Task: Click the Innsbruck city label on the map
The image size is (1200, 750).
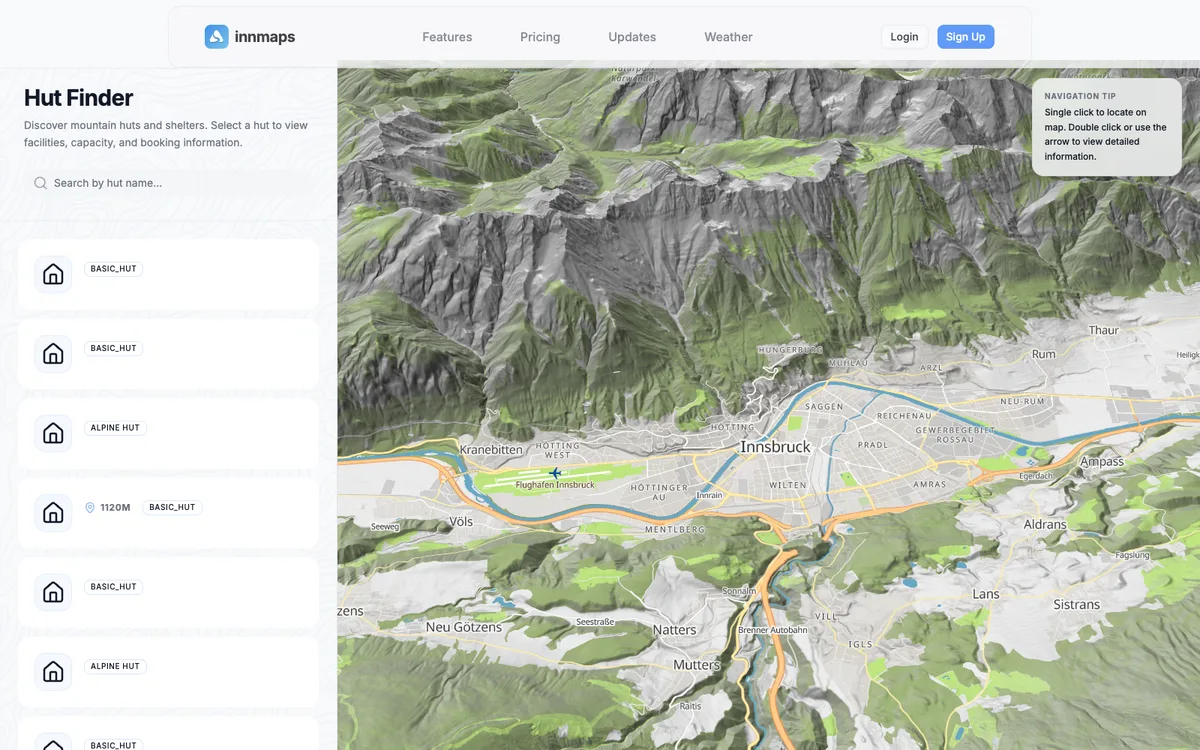Action: click(775, 447)
